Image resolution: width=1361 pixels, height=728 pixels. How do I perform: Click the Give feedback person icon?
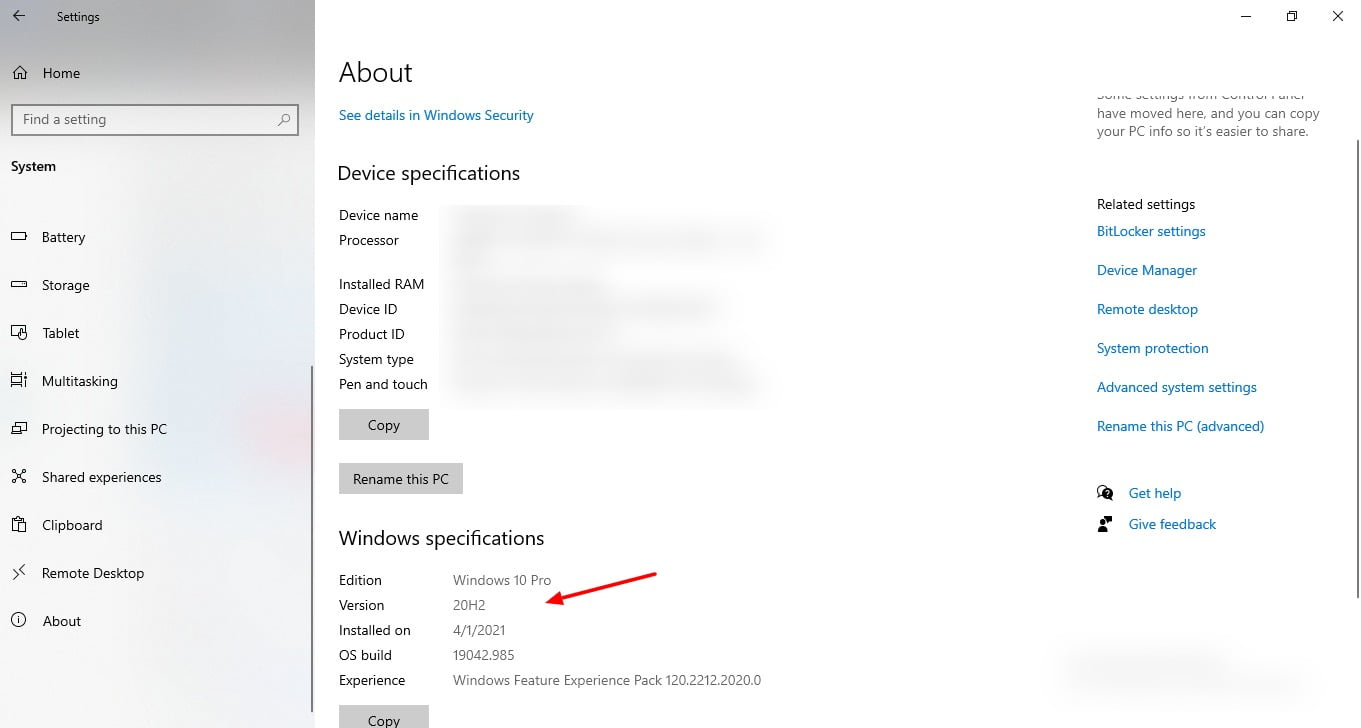click(1105, 524)
